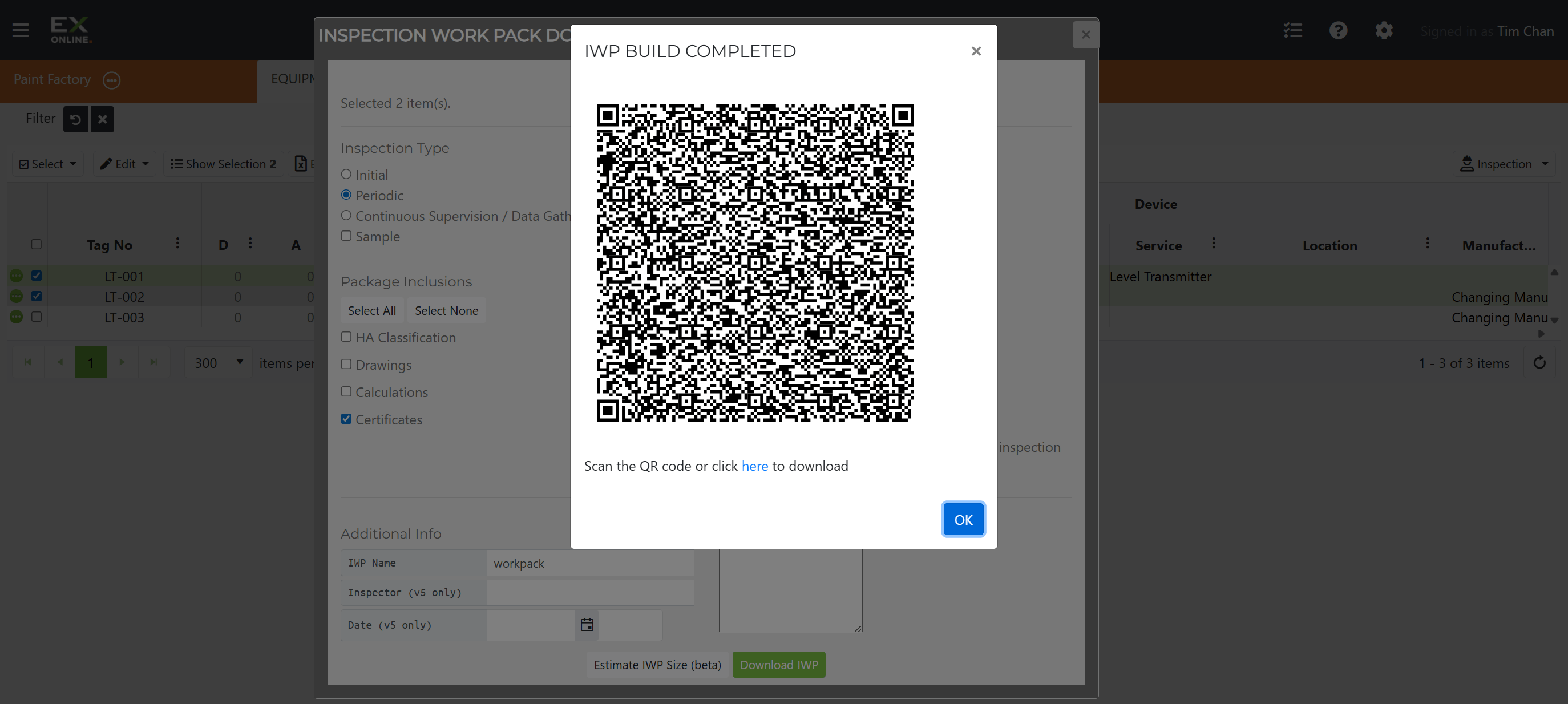The width and height of the screenshot is (1568, 704).
Task: Click LT-003 green status icon
Action: pos(17,317)
